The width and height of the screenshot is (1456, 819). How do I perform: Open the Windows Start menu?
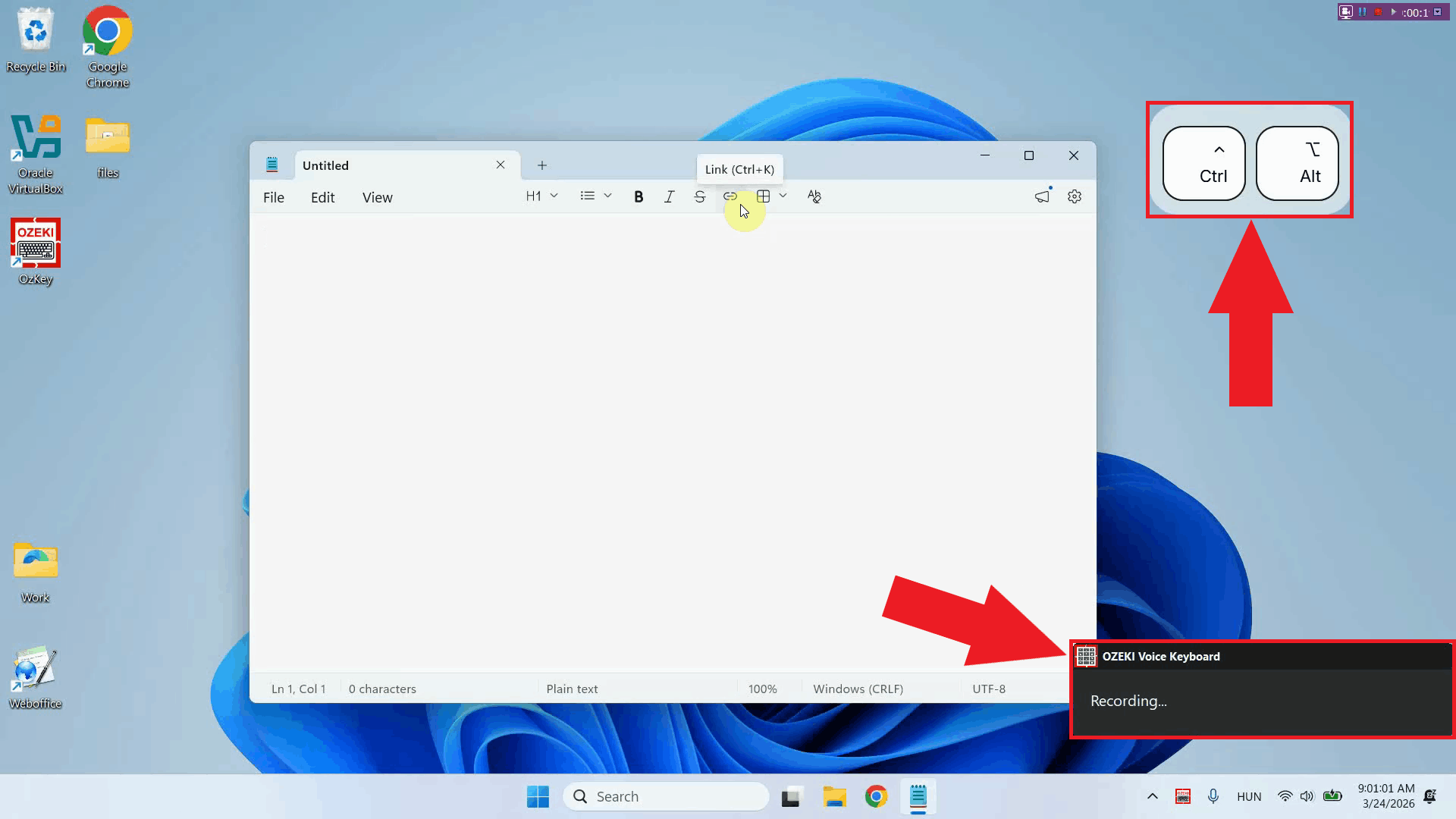538,796
